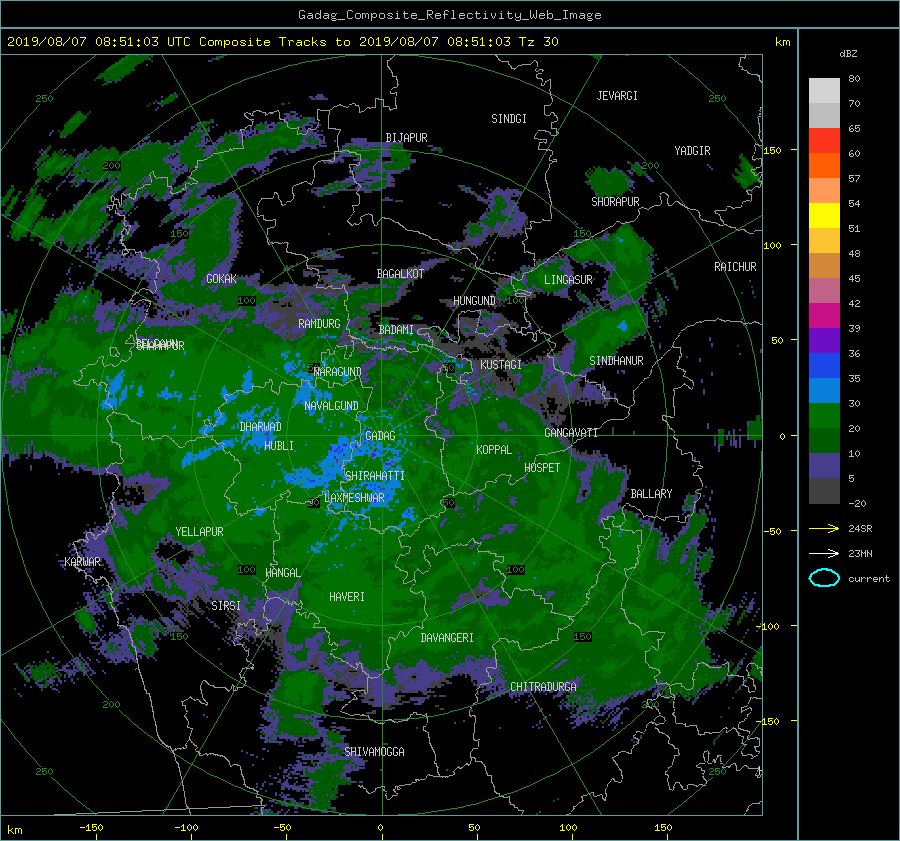Click the CHITRADURGA city label
The image size is (900, 841).
click(543, 687)
